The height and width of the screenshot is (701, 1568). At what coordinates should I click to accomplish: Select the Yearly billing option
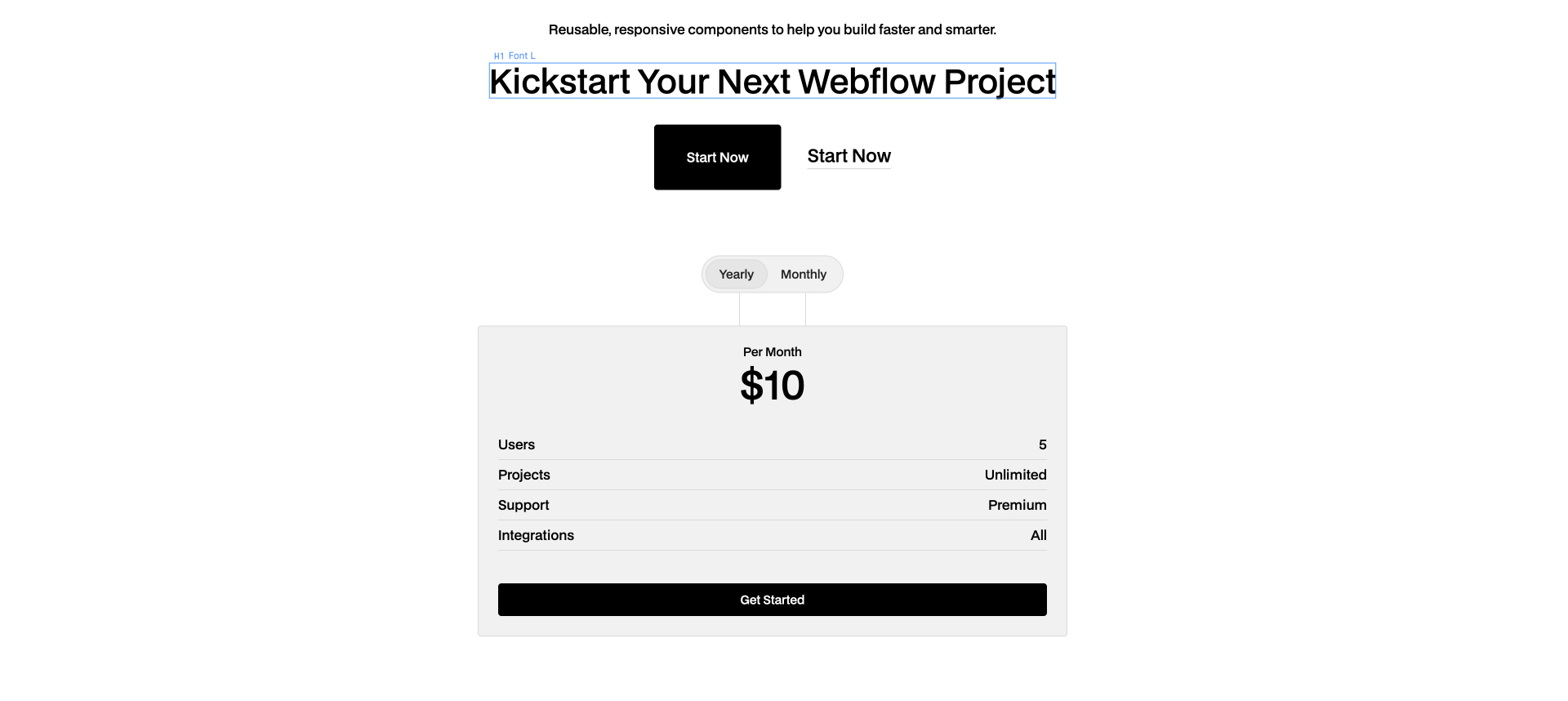click(736, 274)
